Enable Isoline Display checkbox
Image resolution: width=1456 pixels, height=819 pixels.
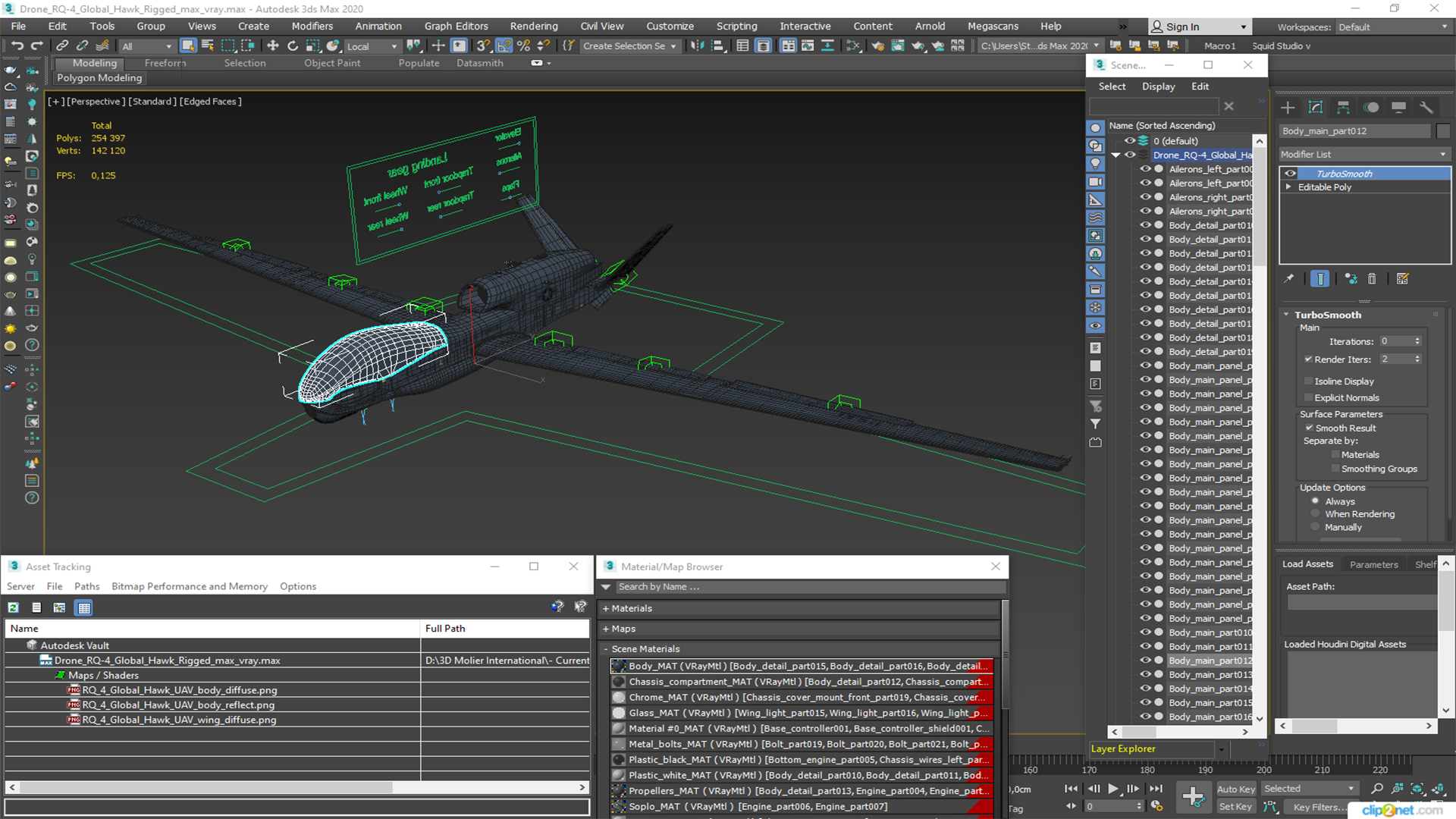click(1308, 381)
